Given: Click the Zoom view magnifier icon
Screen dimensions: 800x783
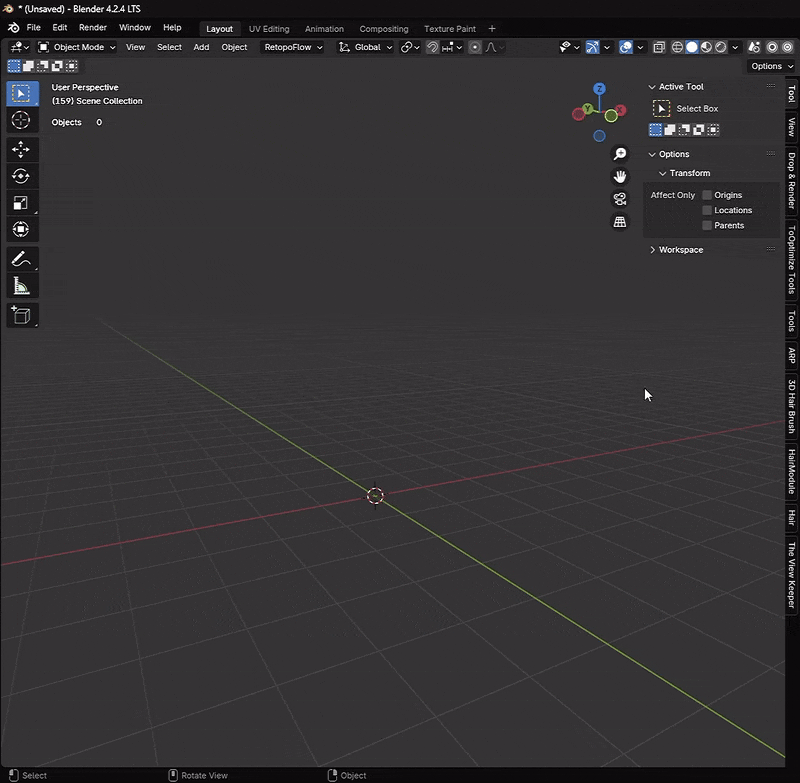Looking at the screenshot, I should coord(620,154).
